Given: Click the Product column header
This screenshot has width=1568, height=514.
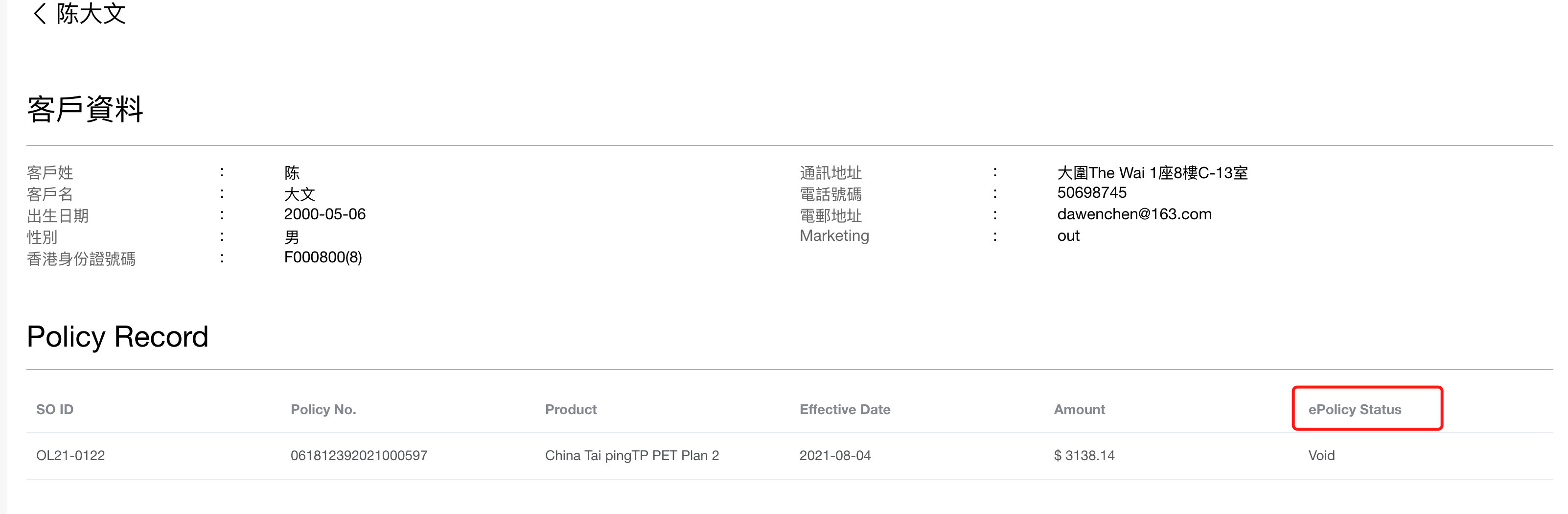Looking at the screenshot, I should (x=570, y=409).
